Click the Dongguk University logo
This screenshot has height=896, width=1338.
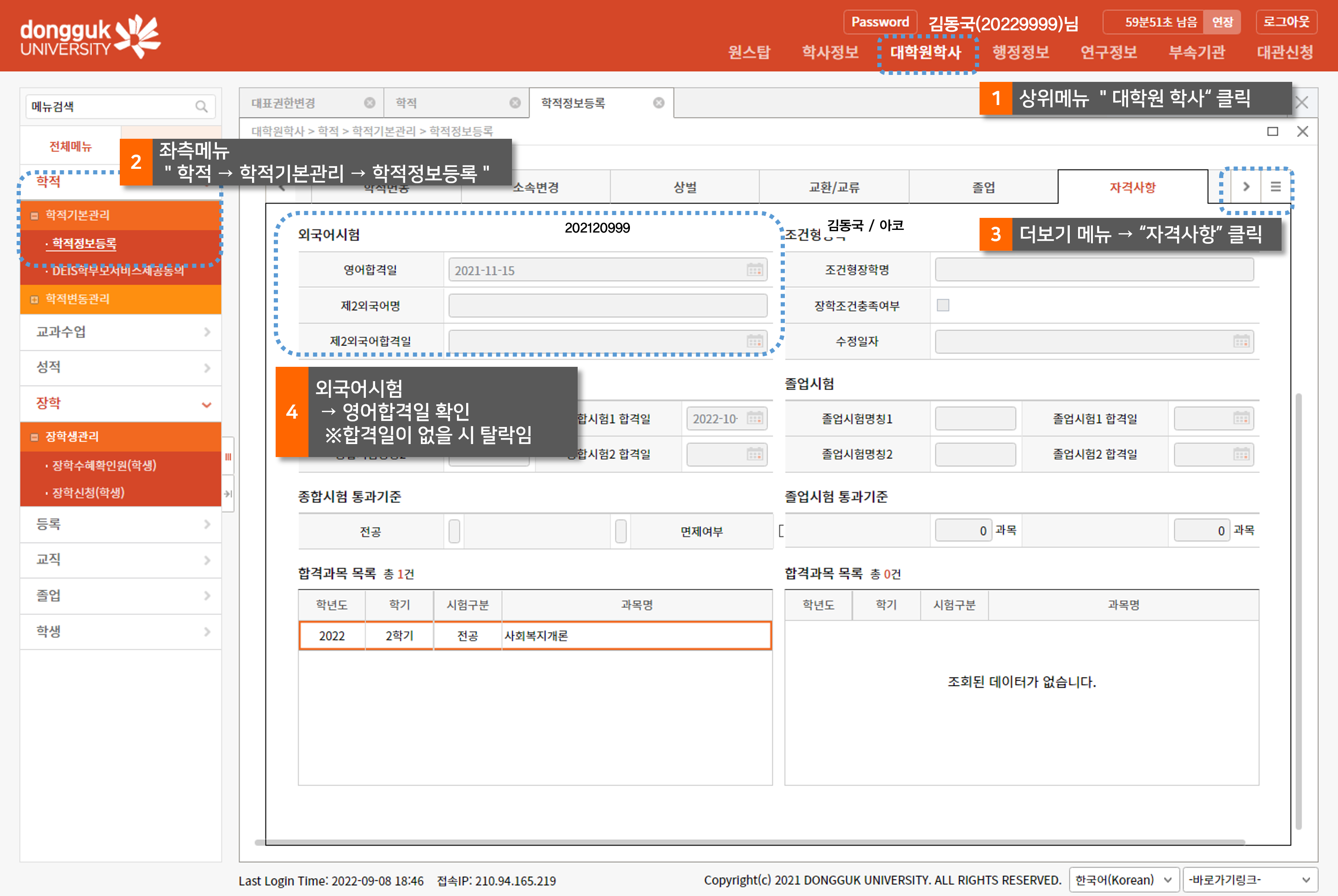(x=90, y=37)
